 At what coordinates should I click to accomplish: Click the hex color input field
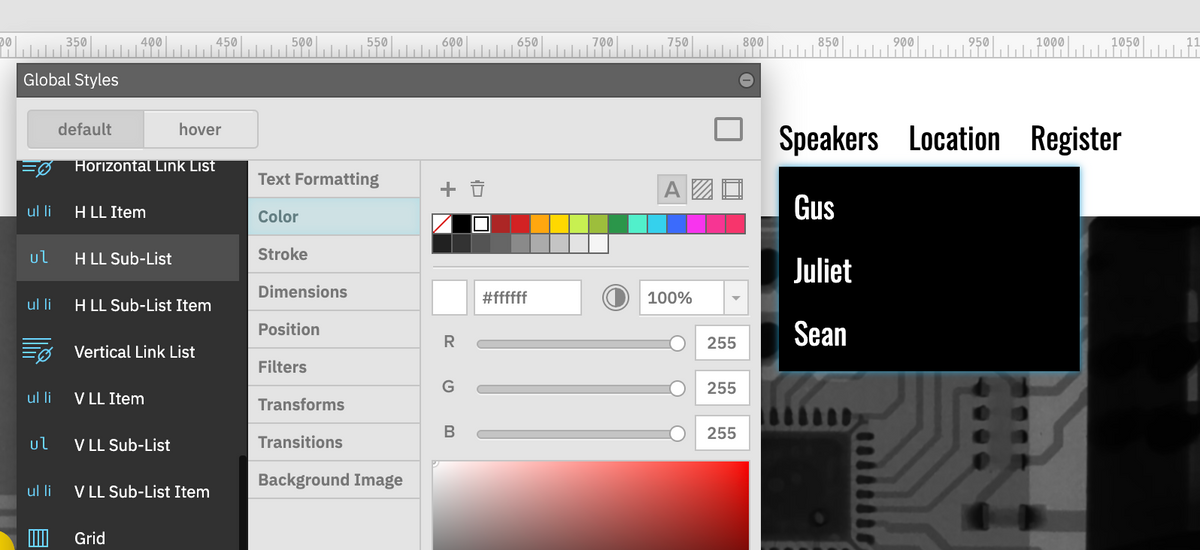point(527,298)
